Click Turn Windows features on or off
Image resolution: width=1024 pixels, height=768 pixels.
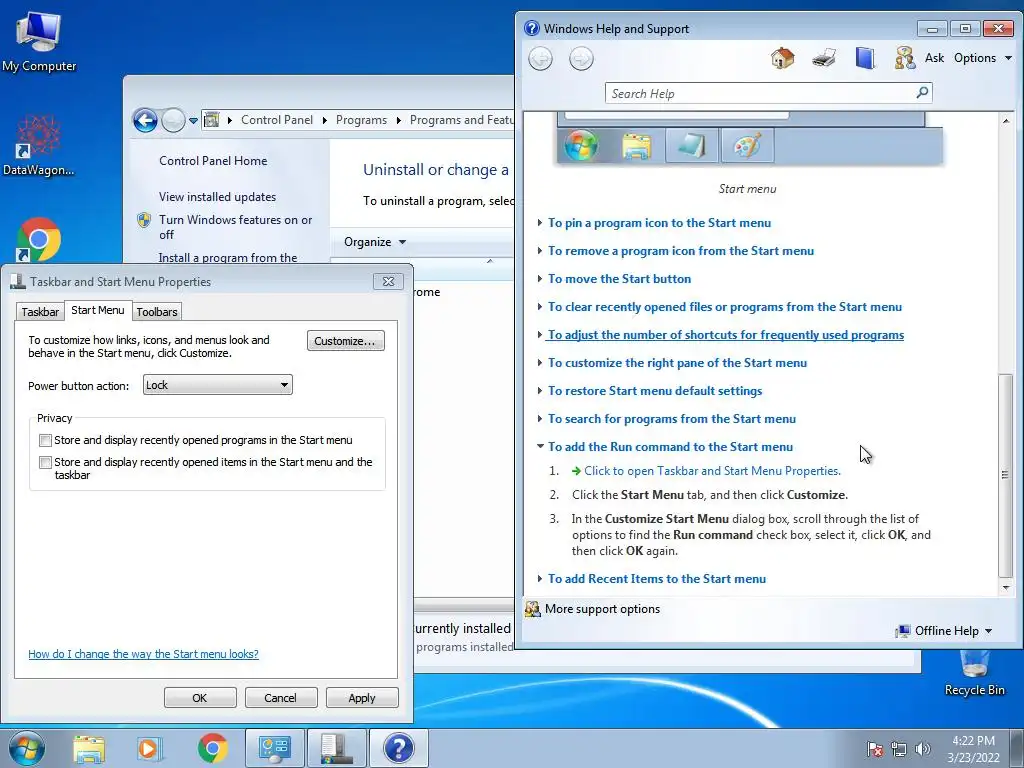pos(235,227)
